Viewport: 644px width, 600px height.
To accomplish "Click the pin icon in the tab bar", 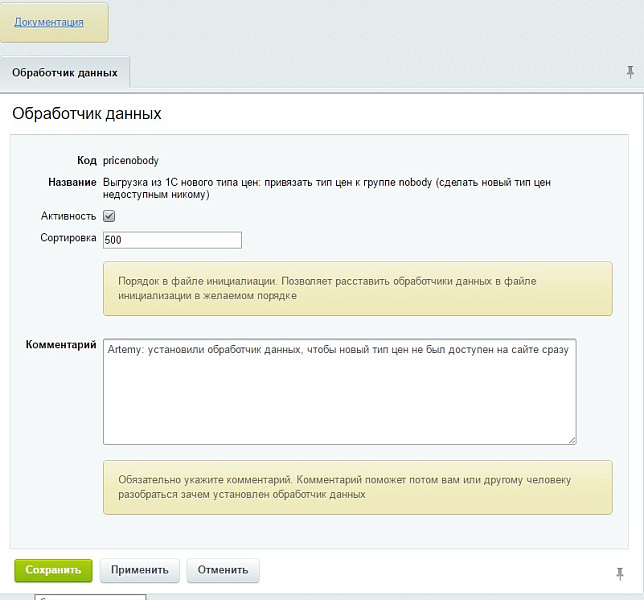I will point(630,72).
